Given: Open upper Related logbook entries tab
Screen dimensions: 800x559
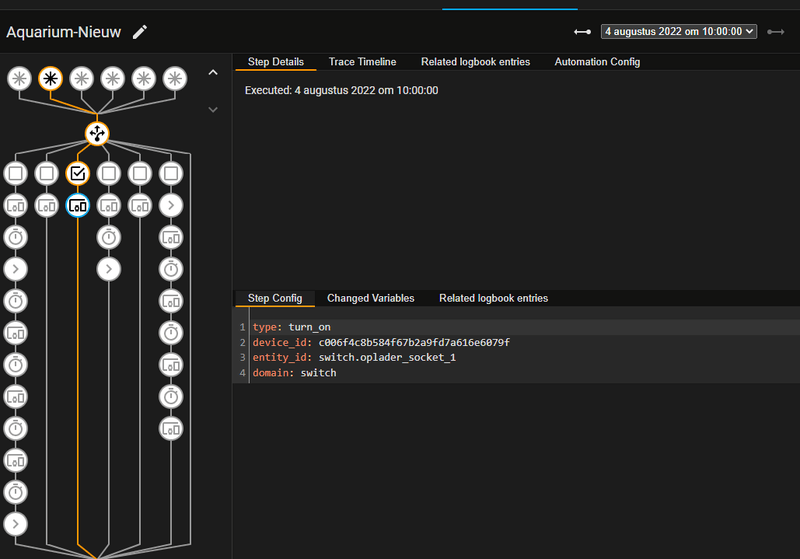Looking at the screenshot, I should 475,62.
